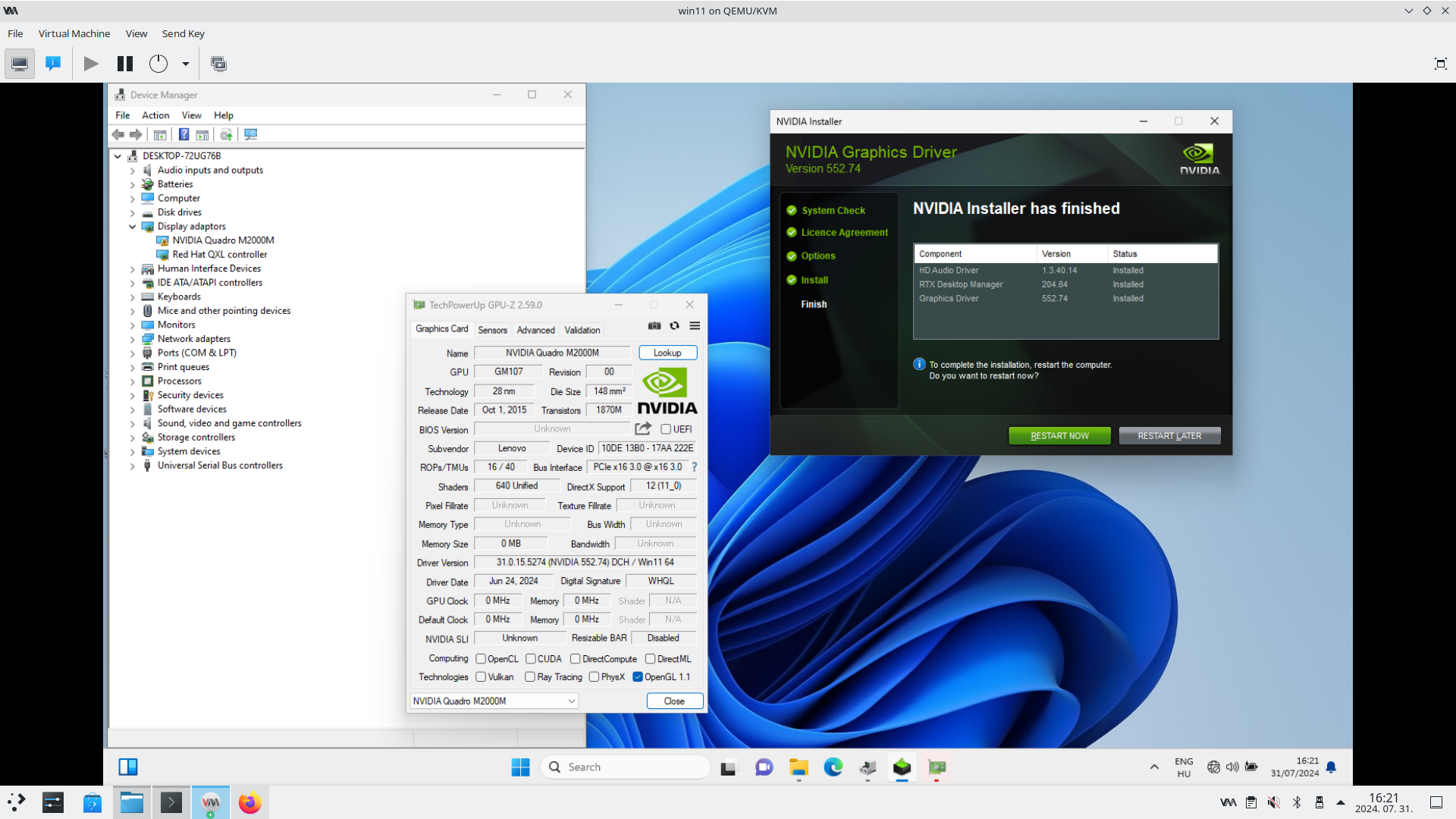Viewport: 1456px width, 819px height.
Task: Expand Processors node
Action: pyautogui.click(x=133, y=381)
